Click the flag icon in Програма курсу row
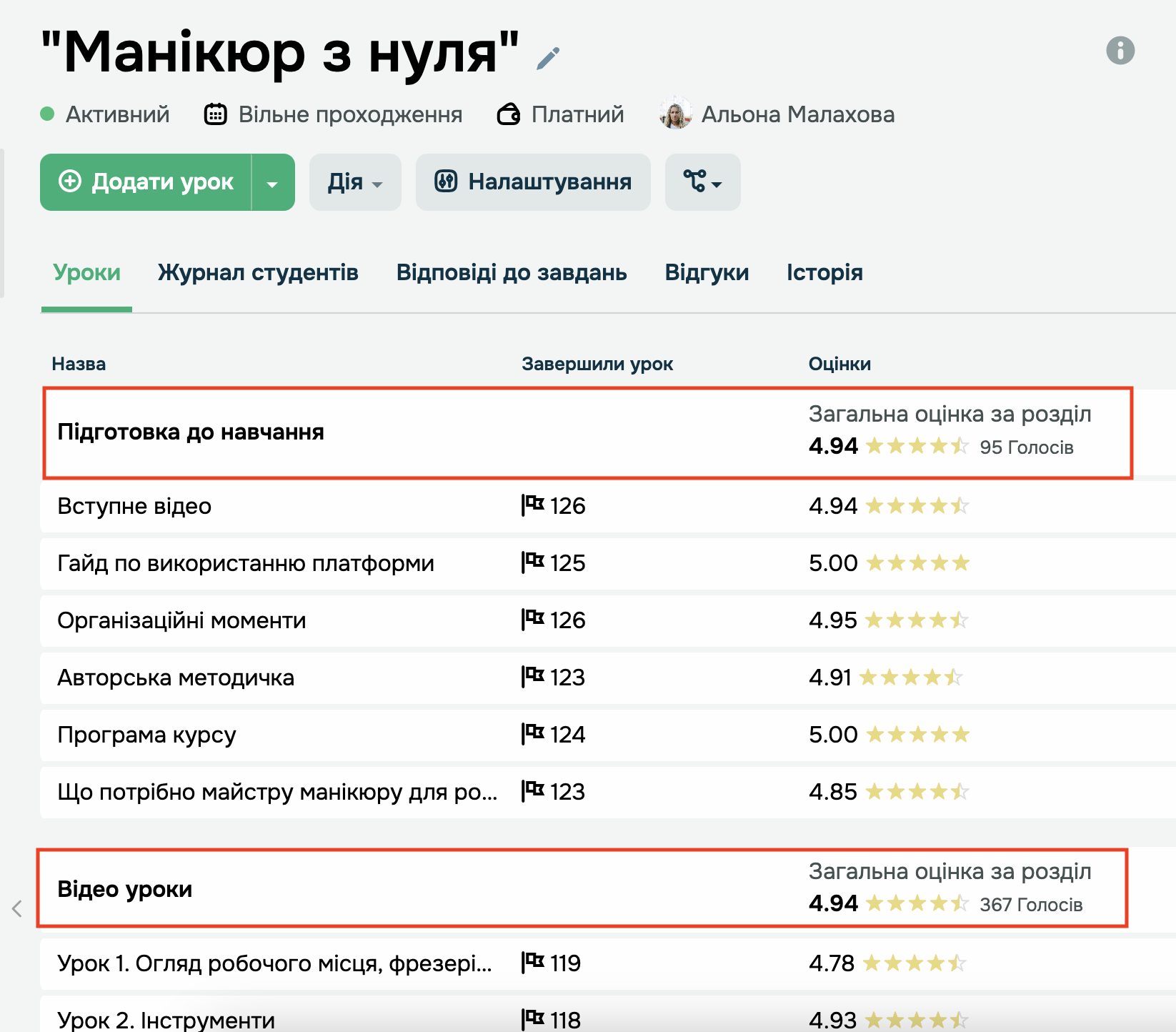Viewport: 1176px width, 1032px height. click(532, 734)
